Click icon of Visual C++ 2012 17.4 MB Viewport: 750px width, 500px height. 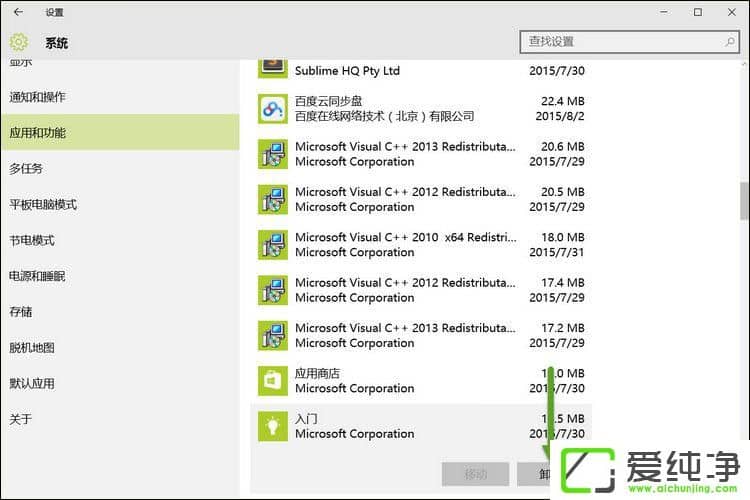click(273, 290)
